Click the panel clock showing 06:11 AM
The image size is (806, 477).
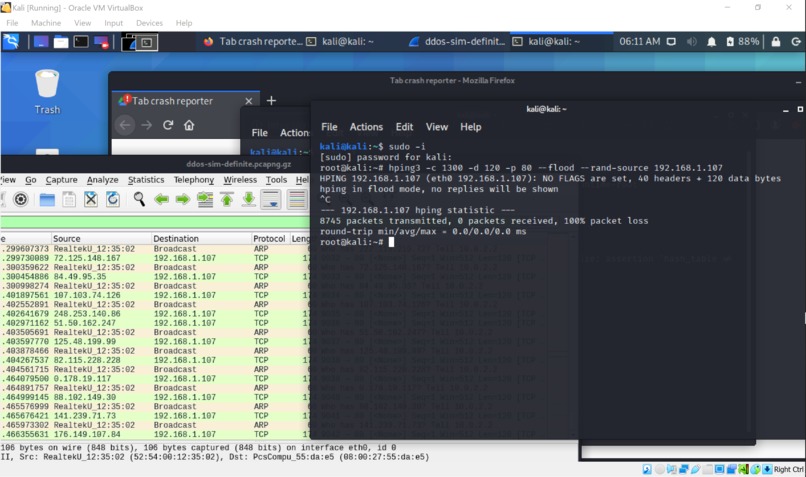tap(639, 42)
